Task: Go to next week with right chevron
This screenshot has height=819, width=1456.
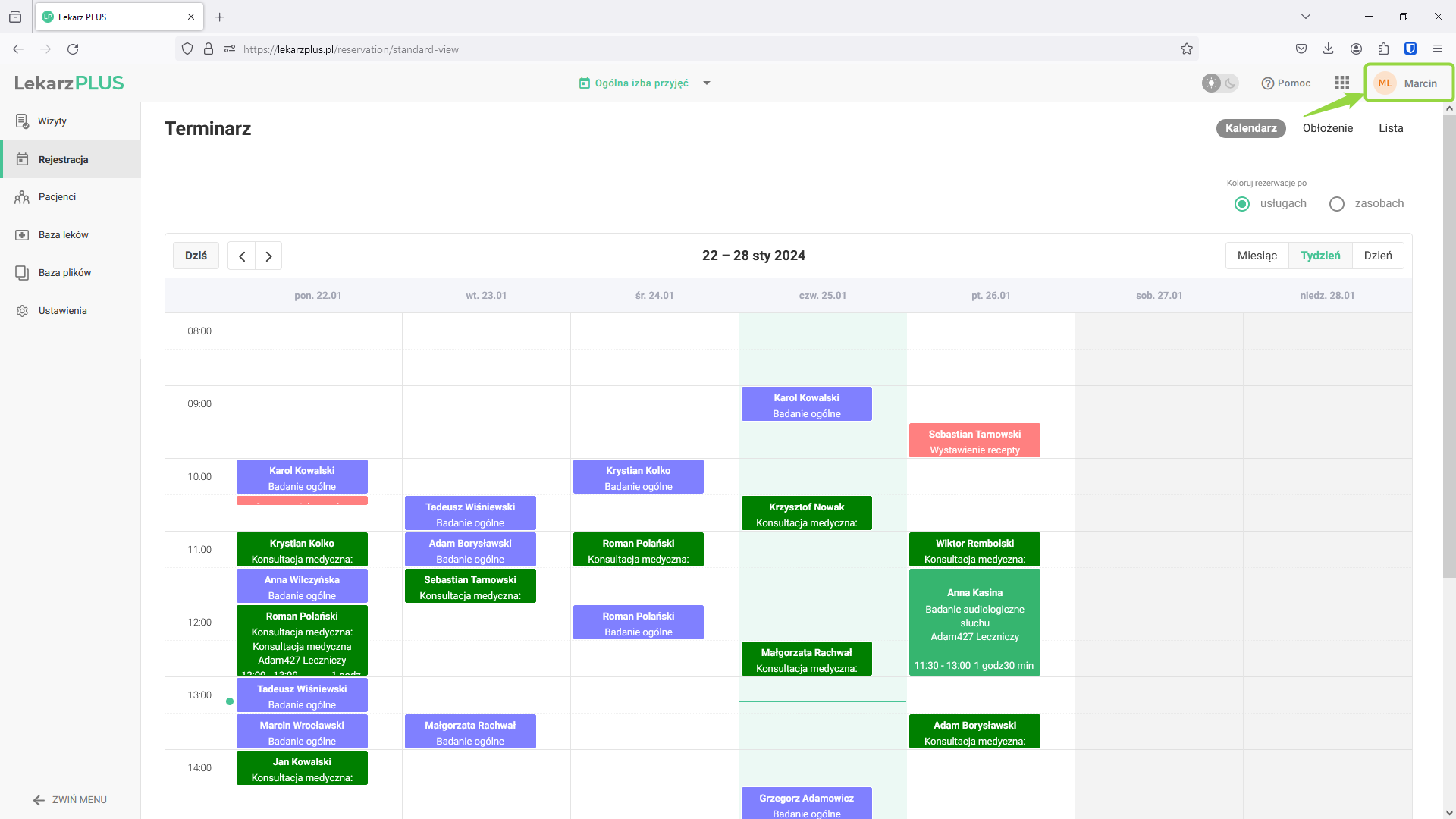Action: (x=268, y=256)
